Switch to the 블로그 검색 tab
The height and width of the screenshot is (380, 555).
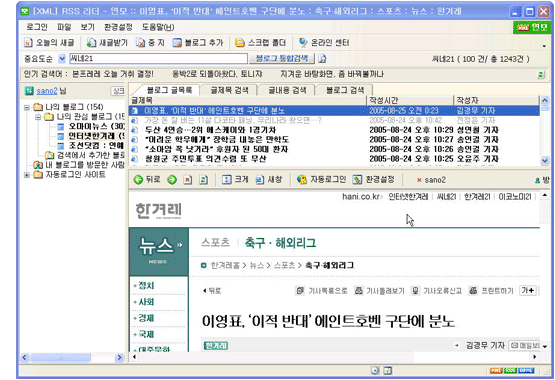tap(345, 90)
